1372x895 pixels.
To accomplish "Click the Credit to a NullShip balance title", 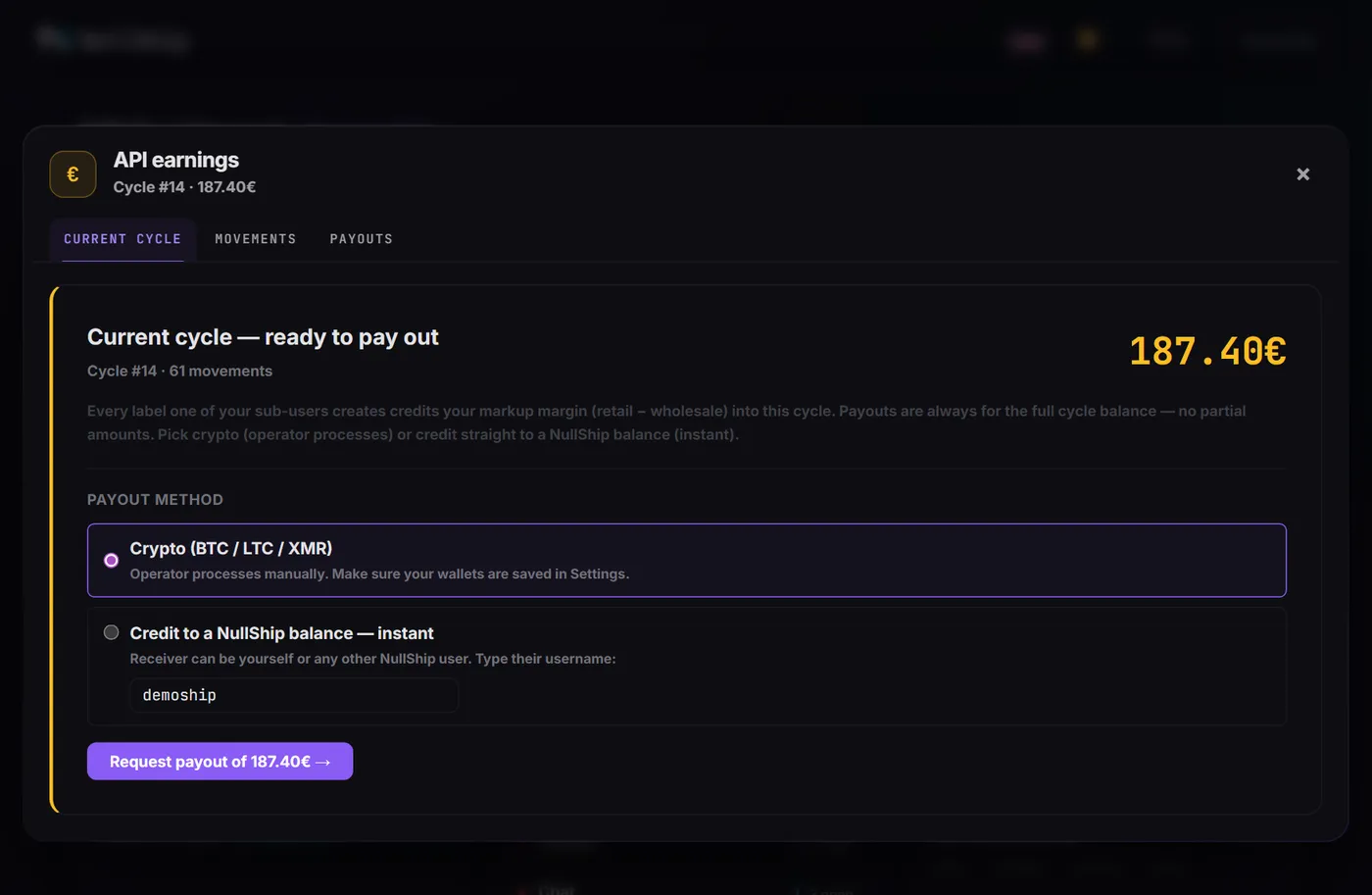I will (282, 634).
